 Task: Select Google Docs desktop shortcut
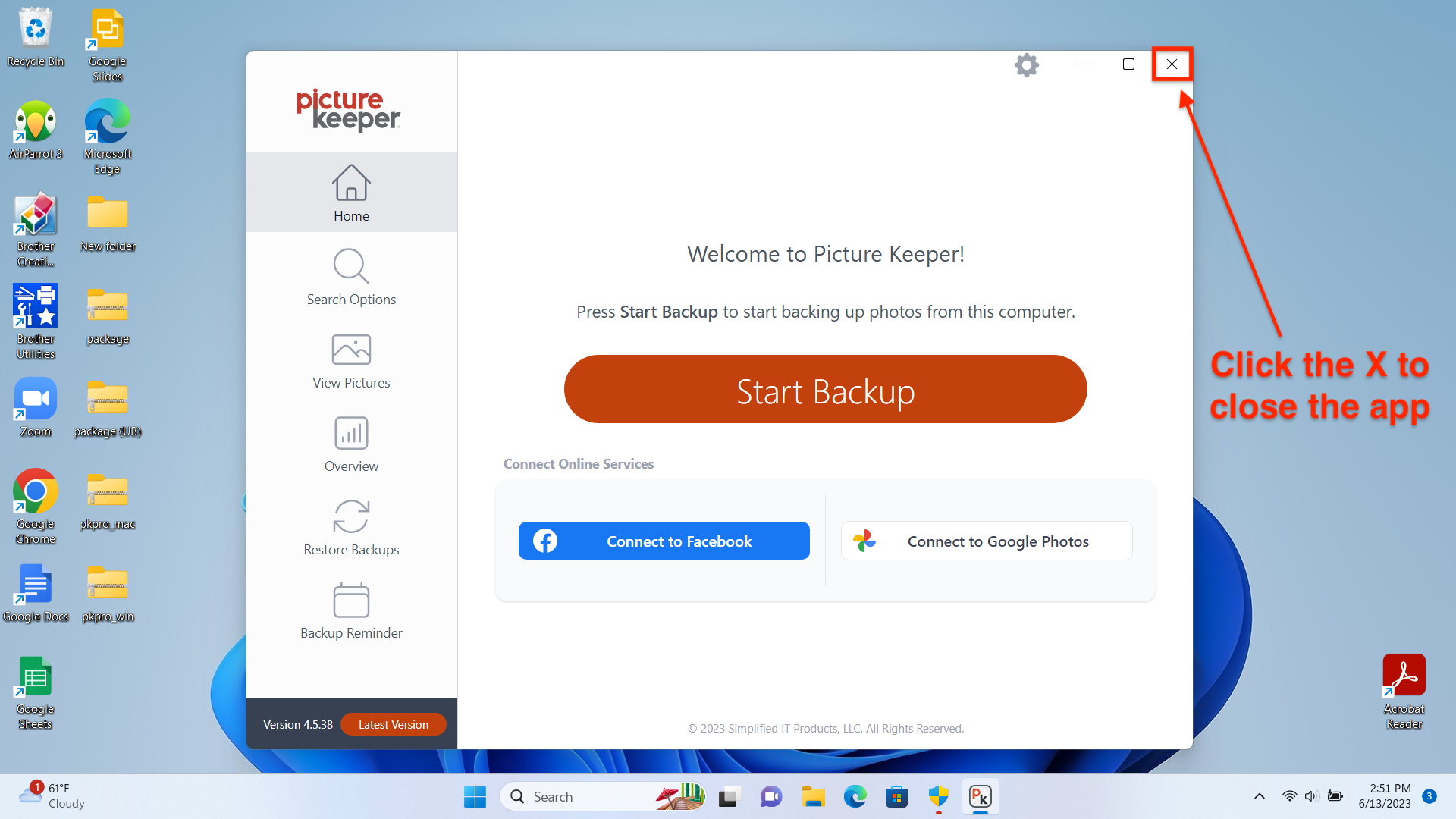(36, 592)
